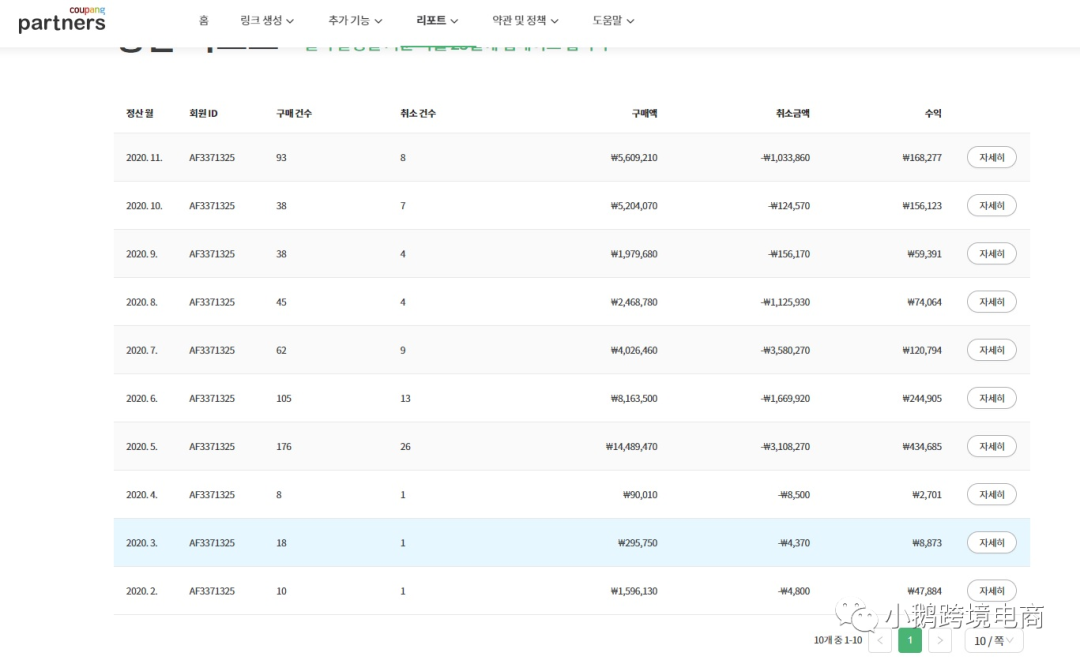
Task: Select the ₩5,609,210 purchase amount
Action: [x=634, y=158]
